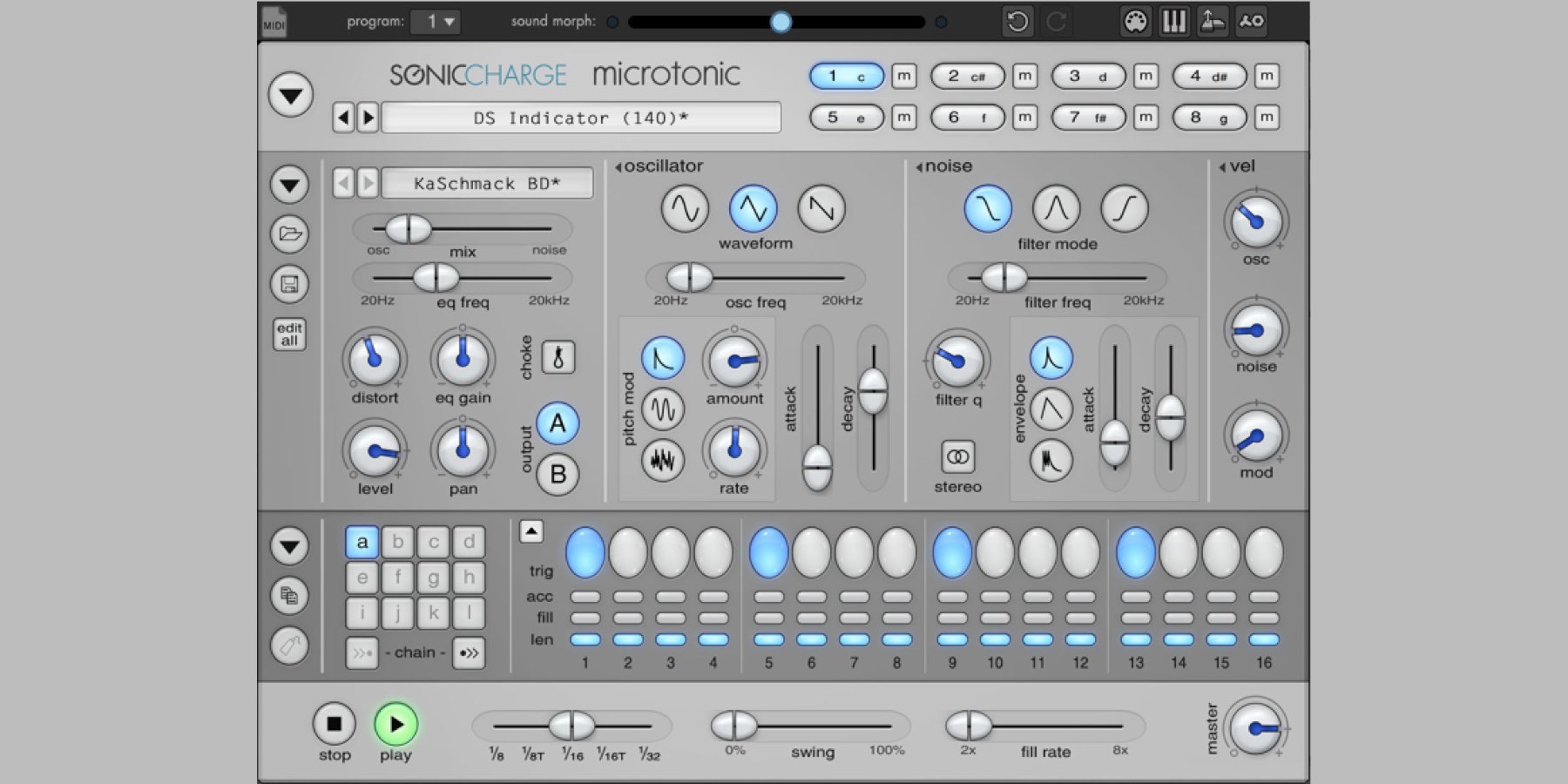The height and width of the screenshot is (784, 1568).
Task: Click the undo arrow in top bar
Action: tap(1017, 22)
